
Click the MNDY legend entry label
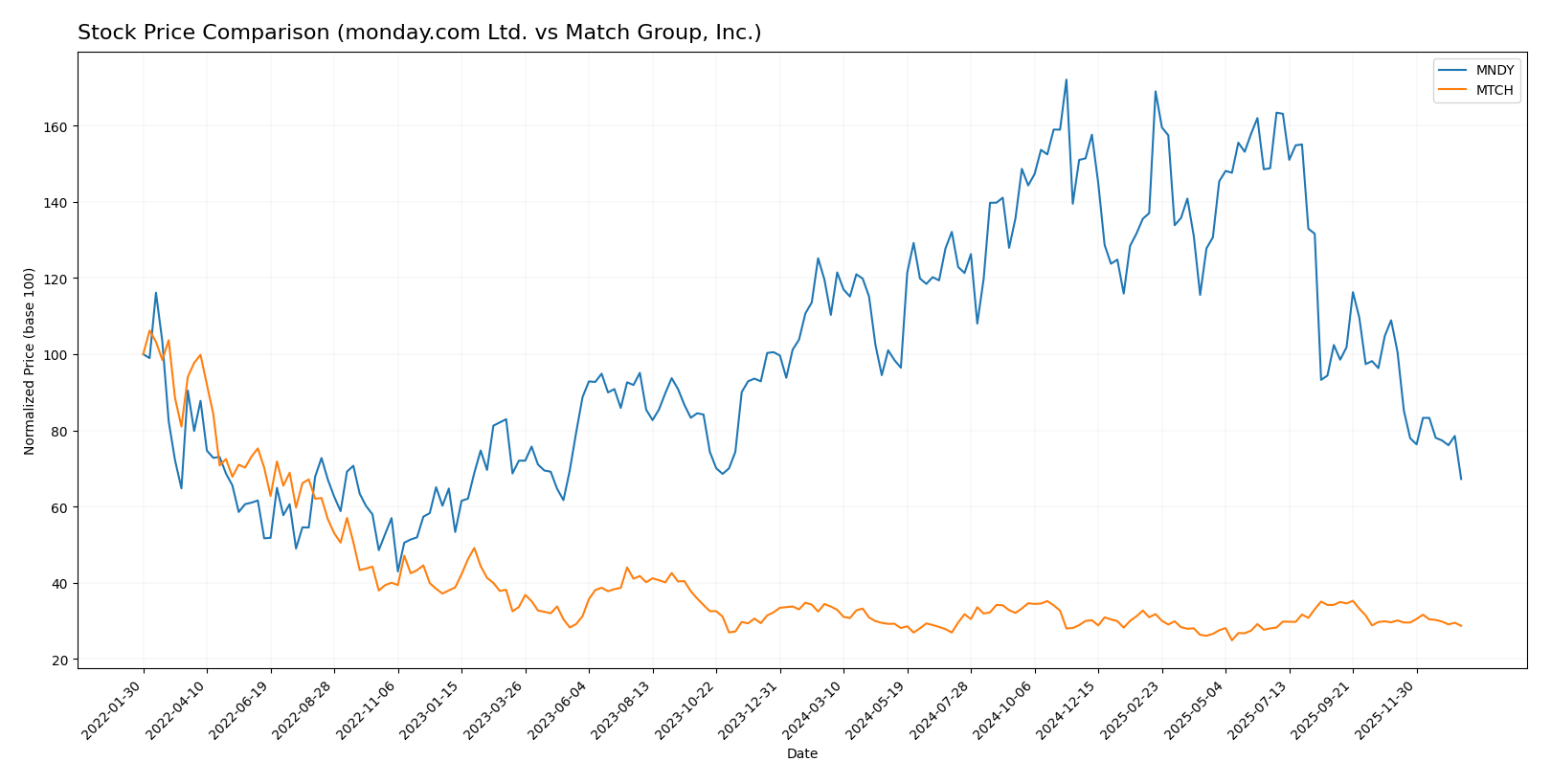point(1495,71)
